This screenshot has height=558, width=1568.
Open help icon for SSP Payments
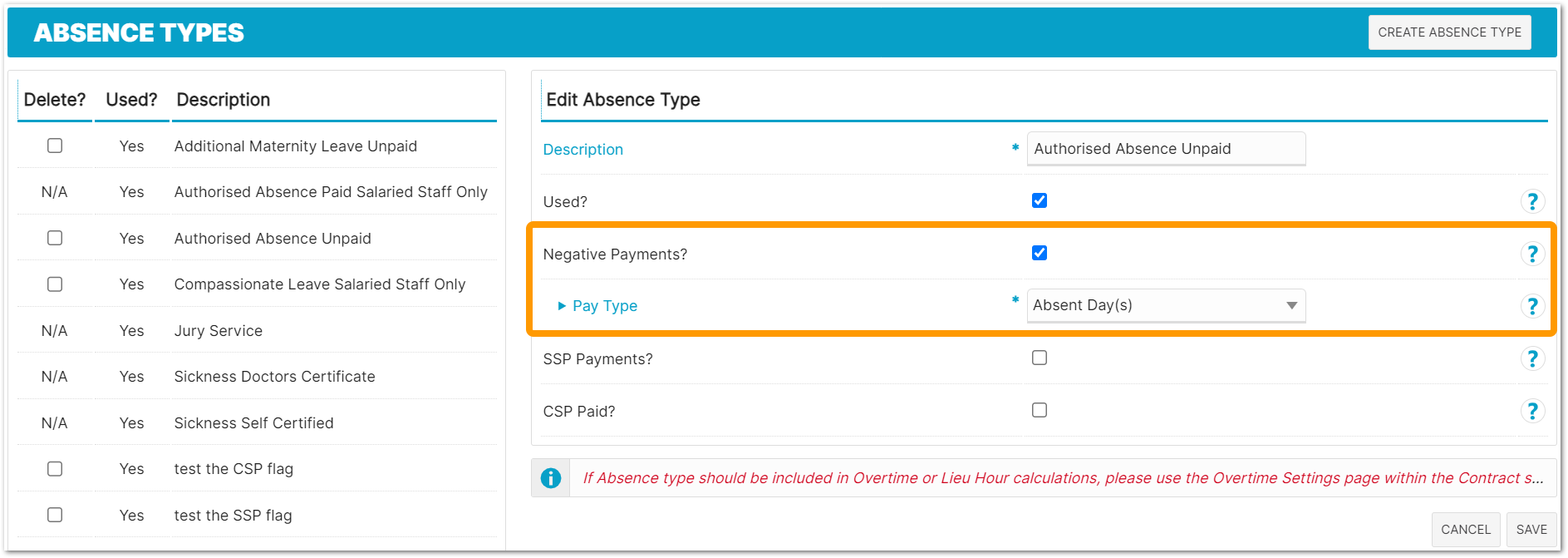coord(1532,358)
